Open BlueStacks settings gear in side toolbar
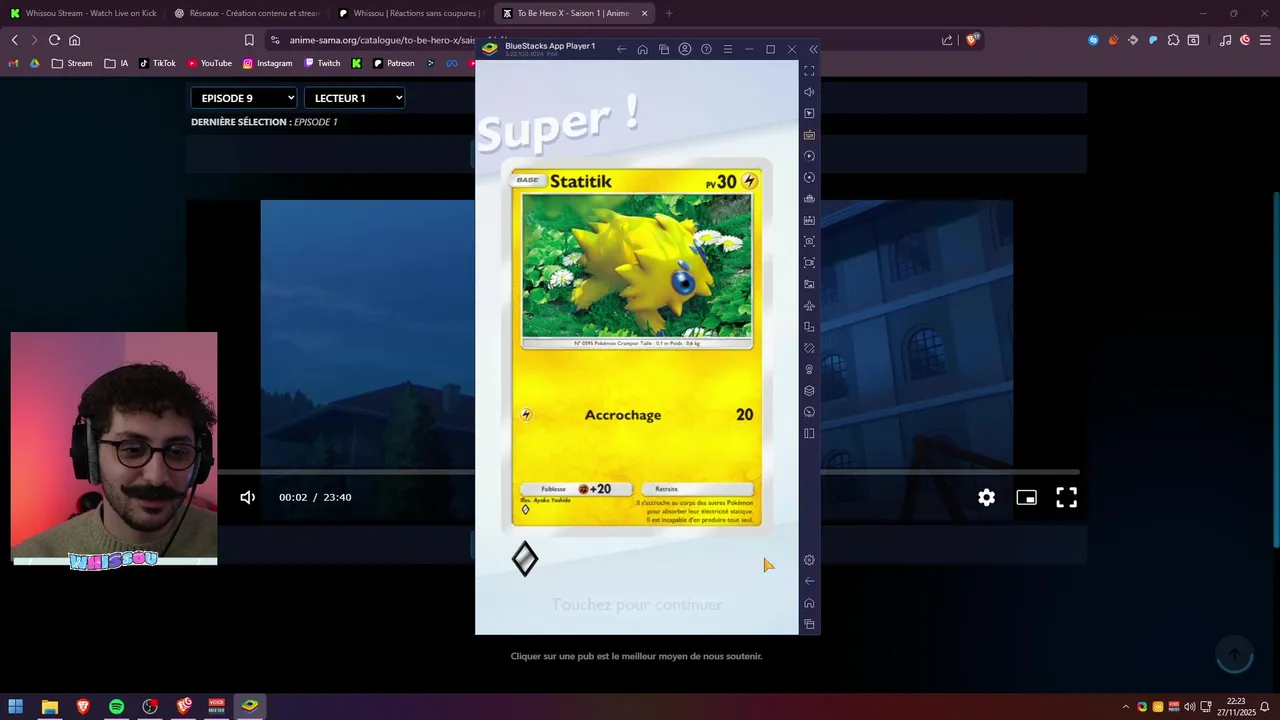This screenshot has height=720, width=1280. click(809, 560)
